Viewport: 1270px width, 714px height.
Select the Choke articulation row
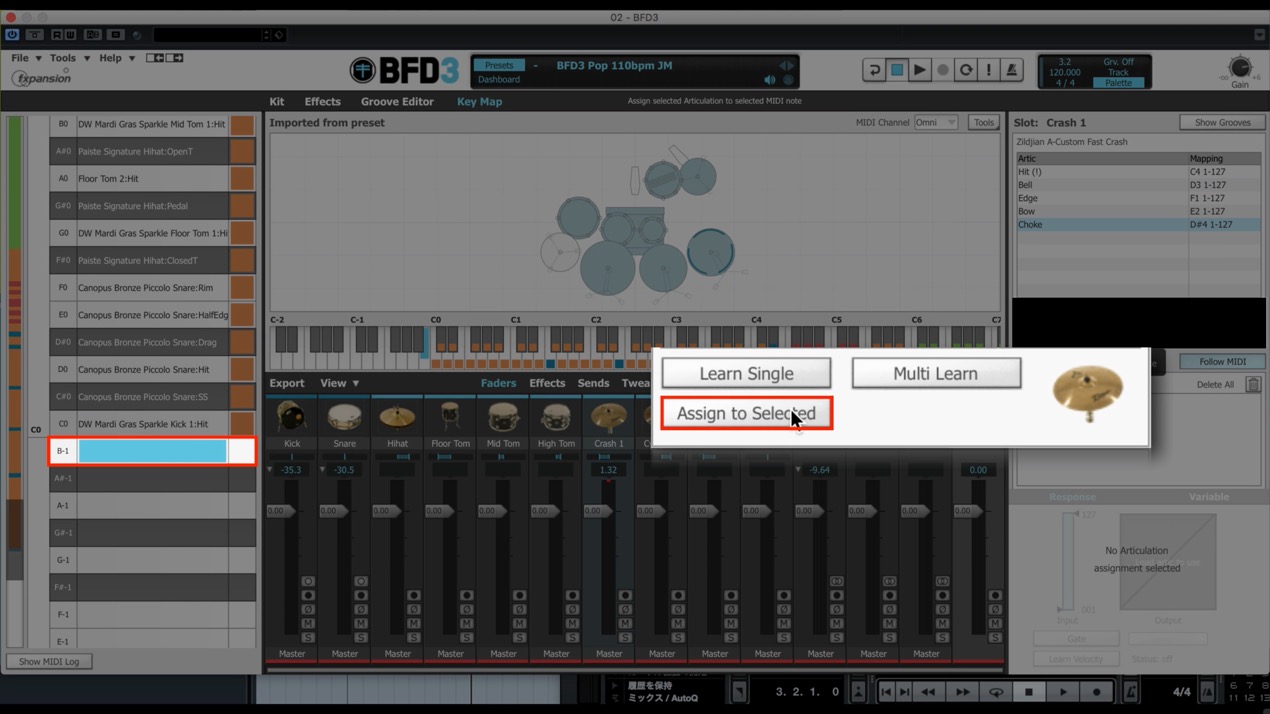click(1138, 224)
